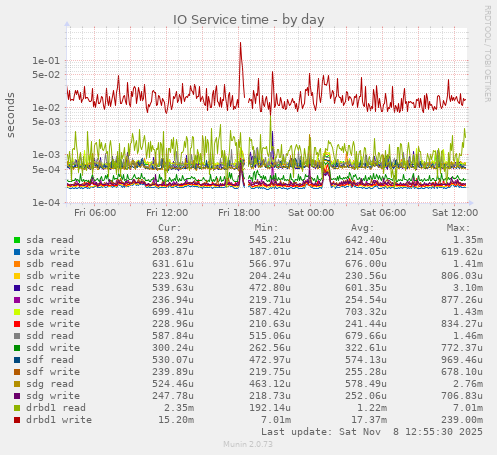
Task: Click the sdf read navy legend swatch
Action: coord(17,360)
